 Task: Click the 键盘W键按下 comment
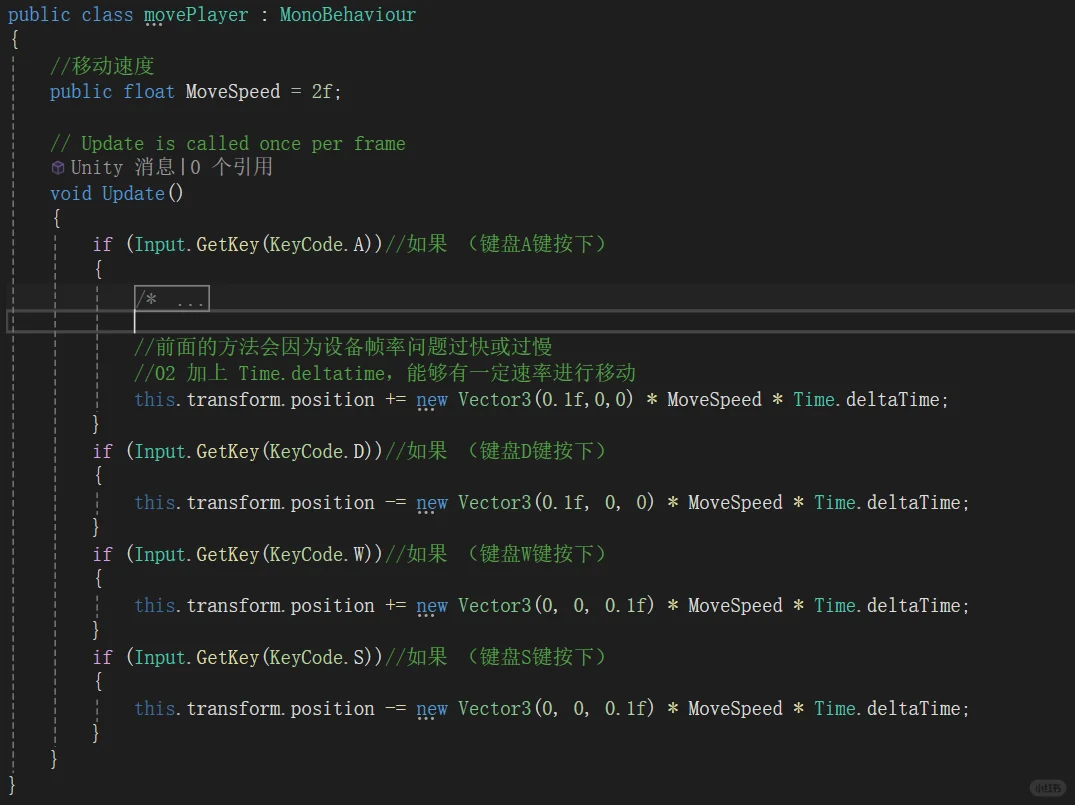pos(536,553)
